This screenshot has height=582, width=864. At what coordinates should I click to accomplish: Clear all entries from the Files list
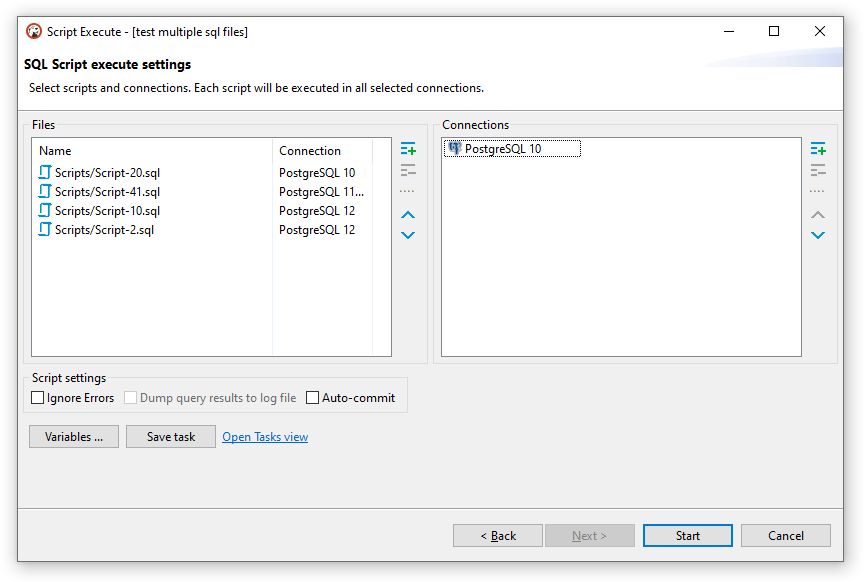coord(407,189)
